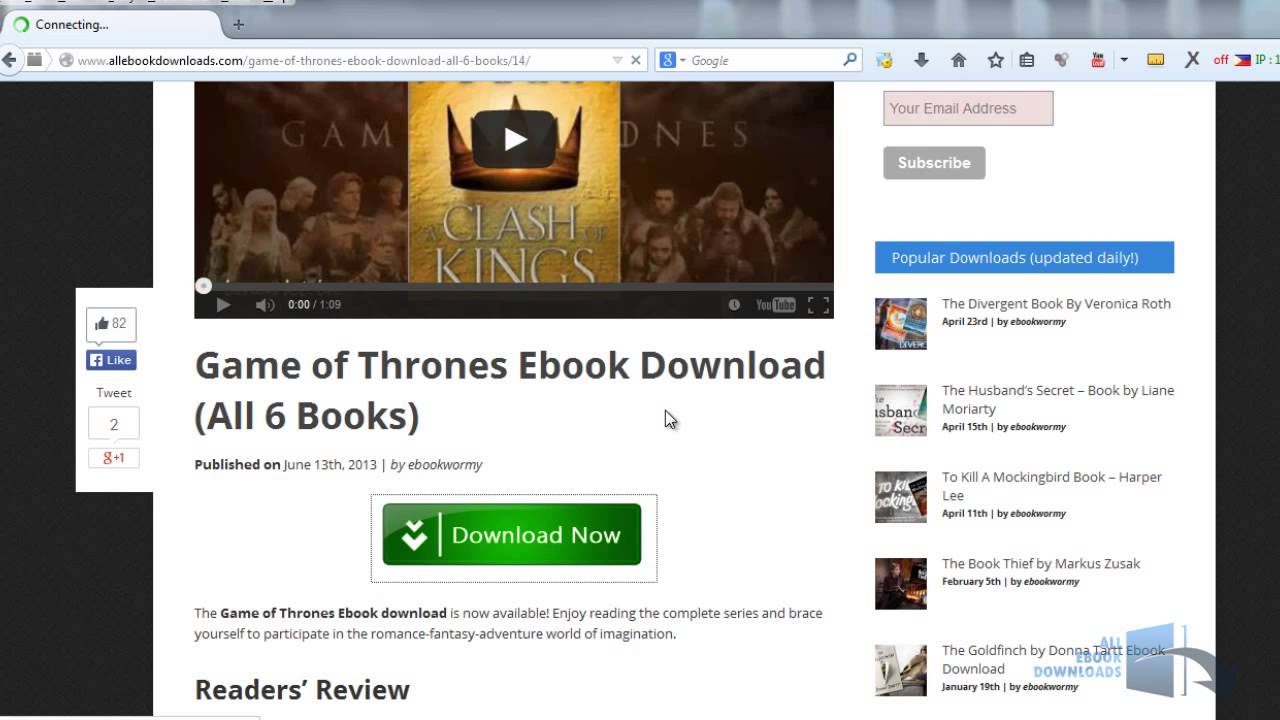Viewport: 1280px width, 720px height.
Task: Play the video with the large center play button
Action: tap(514, 139)
